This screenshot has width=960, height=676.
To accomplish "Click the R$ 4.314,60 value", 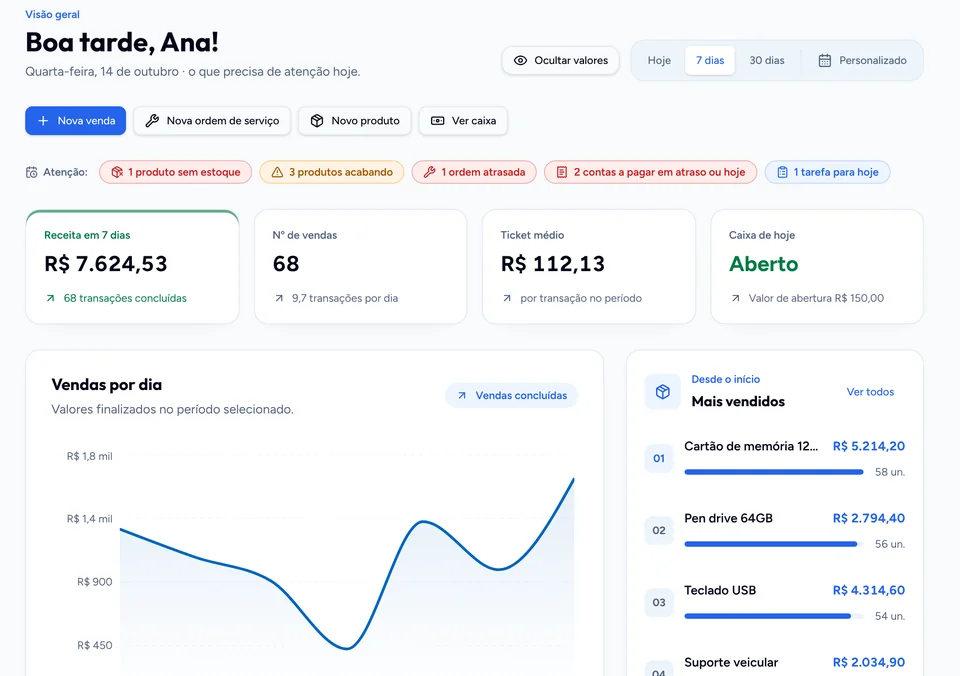I will [869, 590].
